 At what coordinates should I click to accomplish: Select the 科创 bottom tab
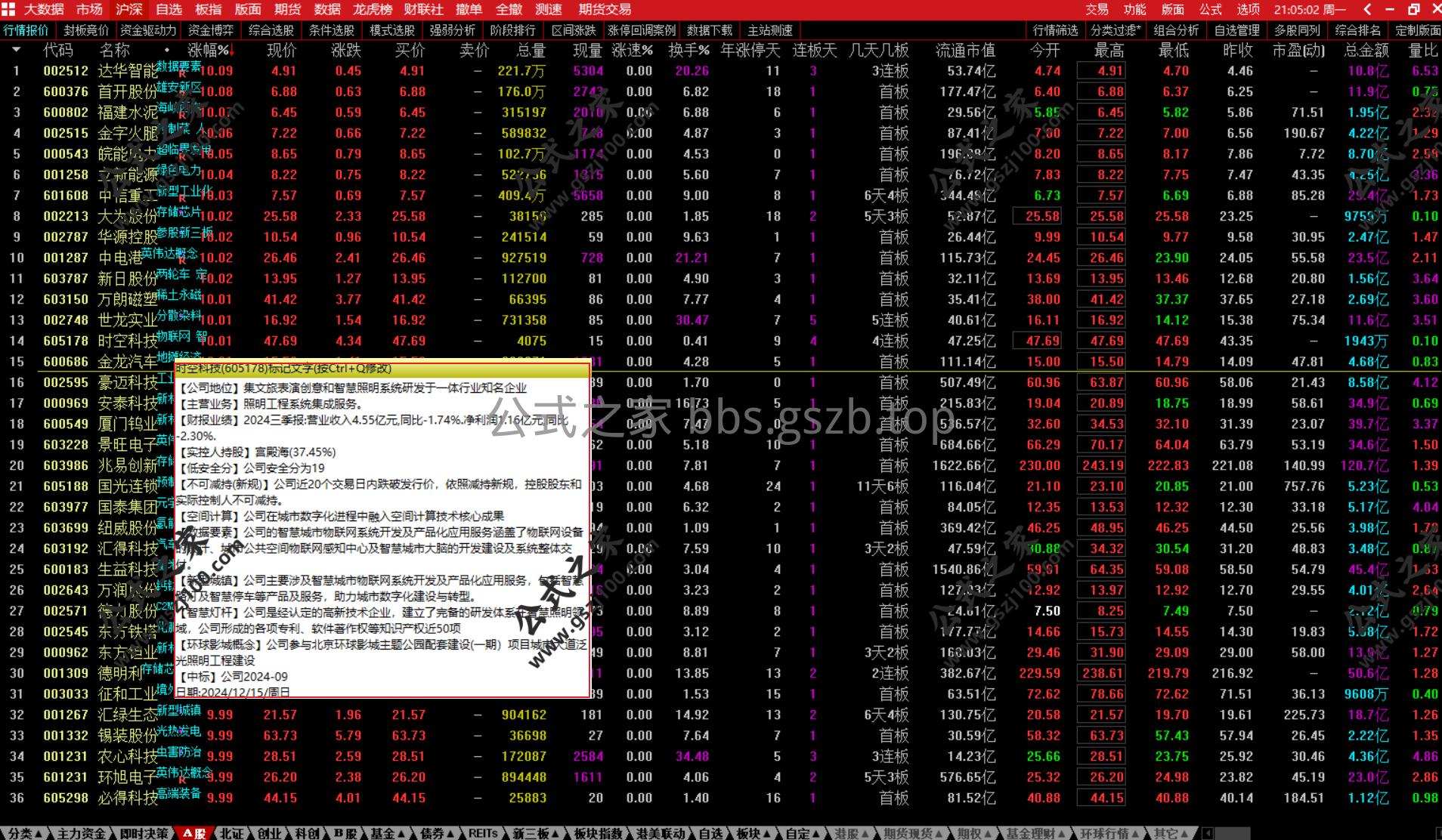[307, 833]
